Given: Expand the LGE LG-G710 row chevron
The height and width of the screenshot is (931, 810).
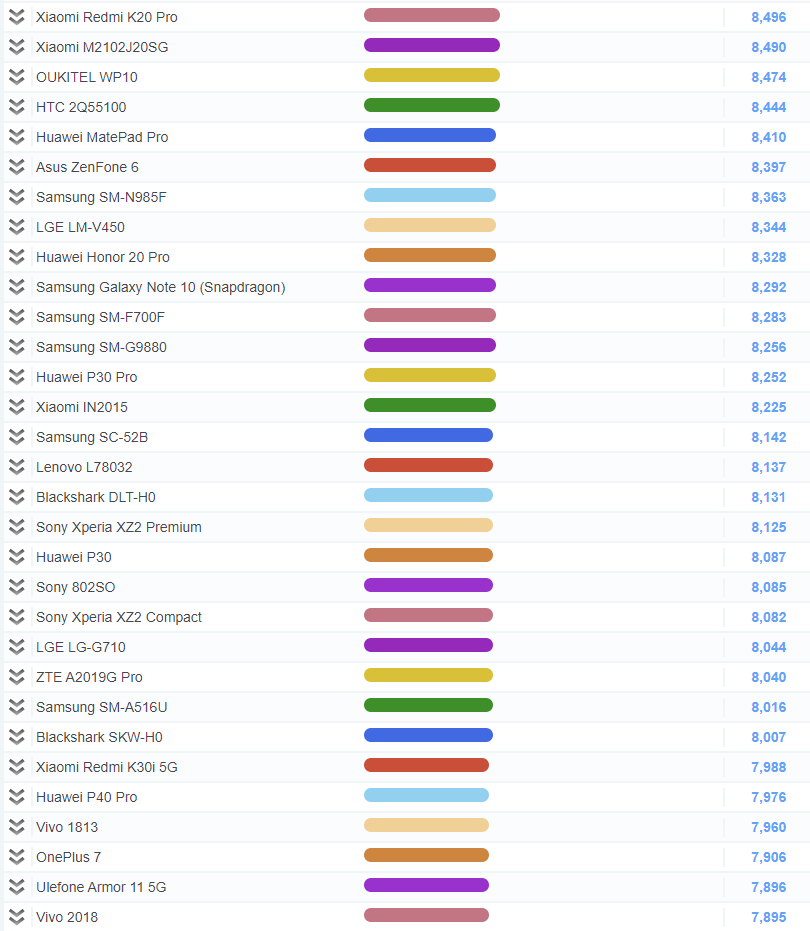Looking at the screenshot, I should [17, 647].
